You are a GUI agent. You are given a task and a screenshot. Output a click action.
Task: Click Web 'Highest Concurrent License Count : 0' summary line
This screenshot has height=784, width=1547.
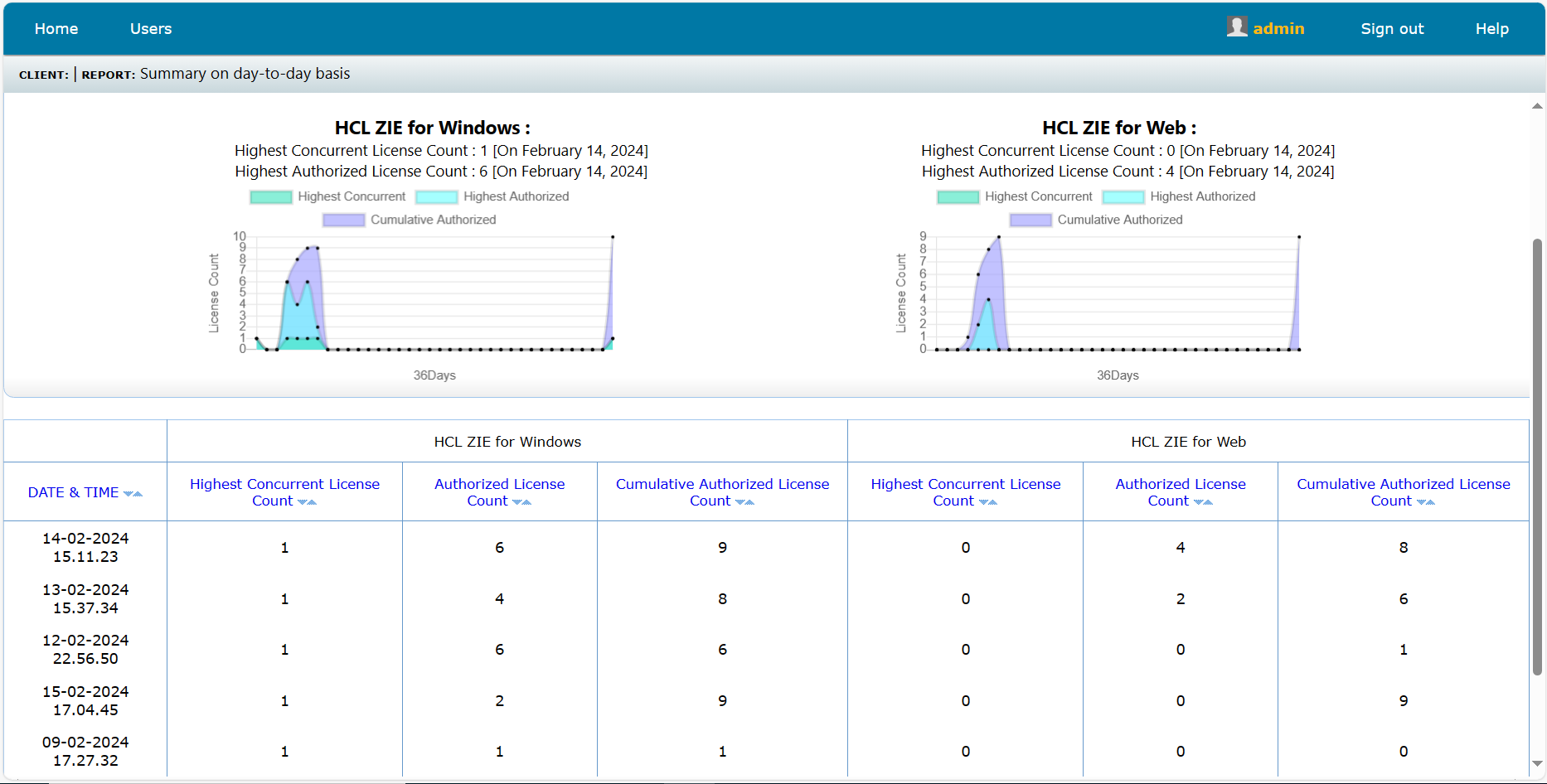(1128, 151)
